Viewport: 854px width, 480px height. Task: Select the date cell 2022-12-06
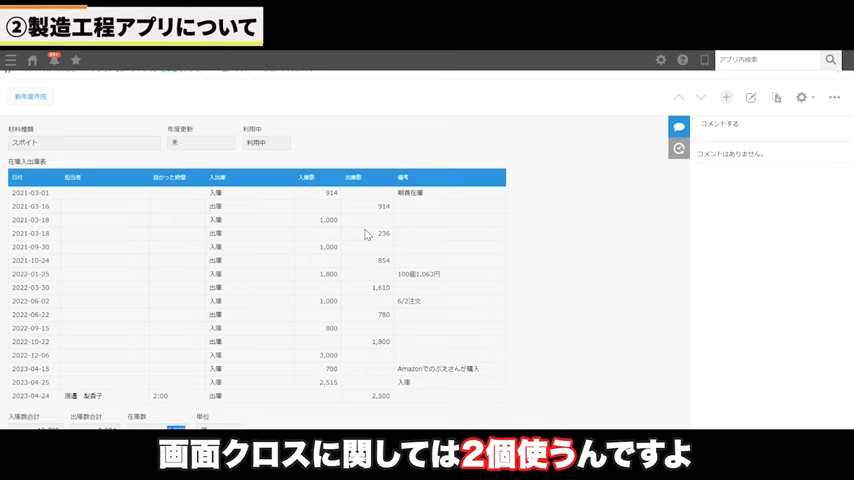(x=30, y=355)
